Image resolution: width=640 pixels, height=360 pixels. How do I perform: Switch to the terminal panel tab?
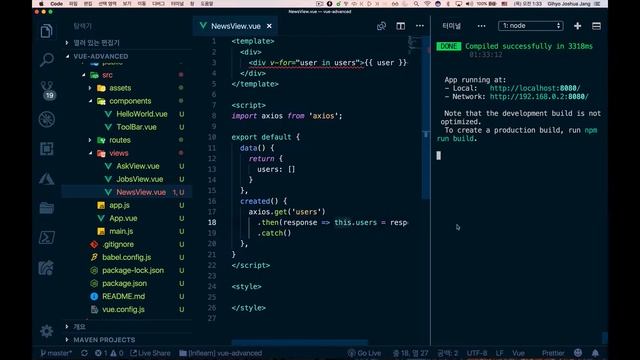pyautogui.click(x=451, y=26)
